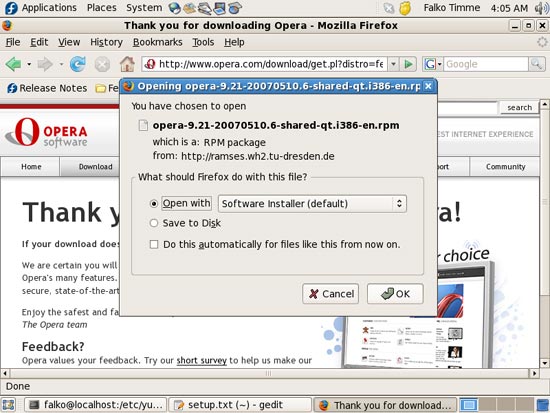Click the horizontal scrollbar left arrow

coord(5,373)
